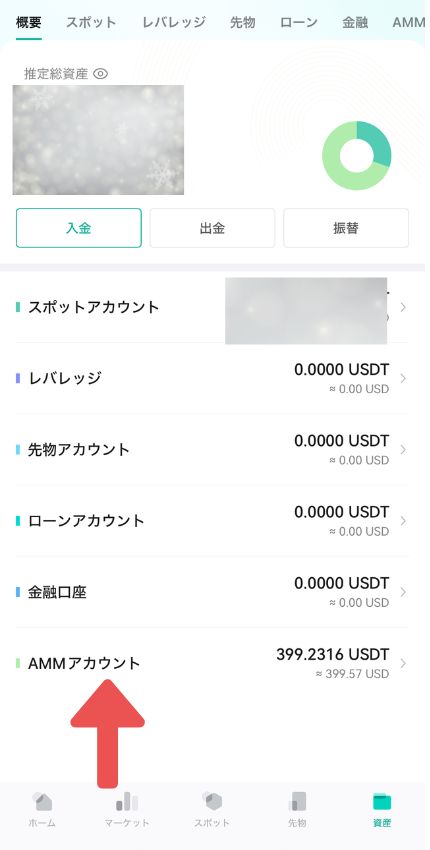This screenshot has width=430, height=850.
Task: Open the ホーム home icon
Action: (x=42, y=802)
